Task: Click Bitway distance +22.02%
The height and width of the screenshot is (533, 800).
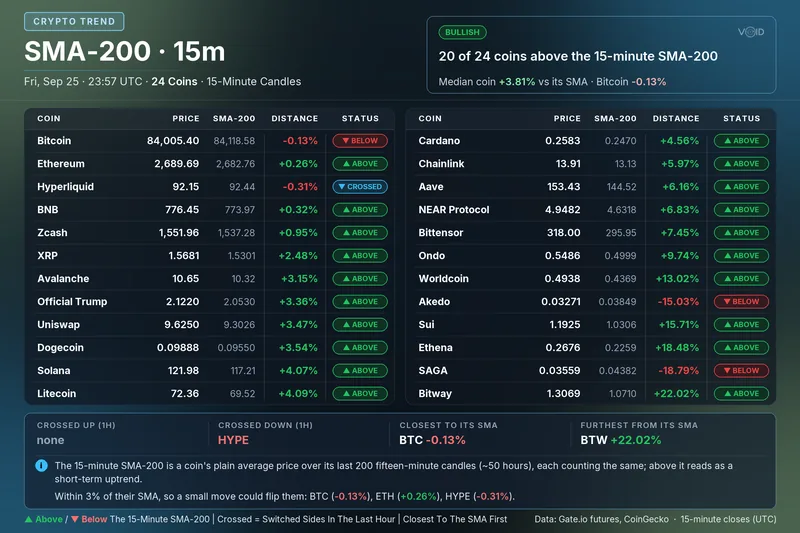Action: (676, 393)
